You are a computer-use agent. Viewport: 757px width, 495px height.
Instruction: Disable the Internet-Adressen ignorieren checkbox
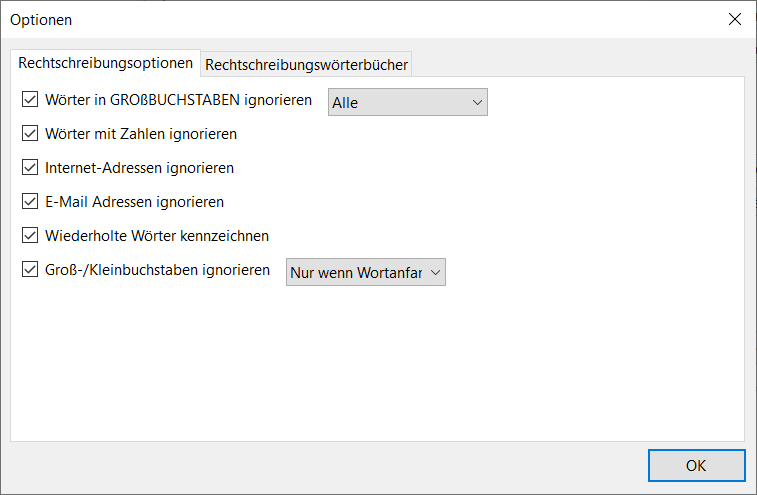tap(30, 168)
